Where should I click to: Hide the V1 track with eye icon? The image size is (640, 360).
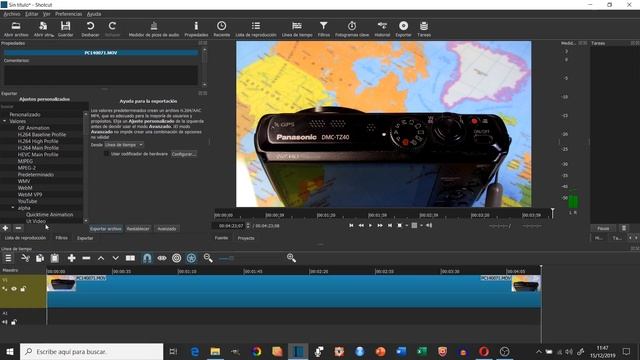pos(14,289)
